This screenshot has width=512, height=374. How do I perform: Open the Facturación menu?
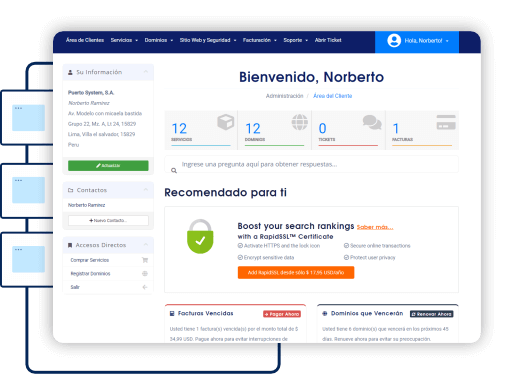pos(260,40)
